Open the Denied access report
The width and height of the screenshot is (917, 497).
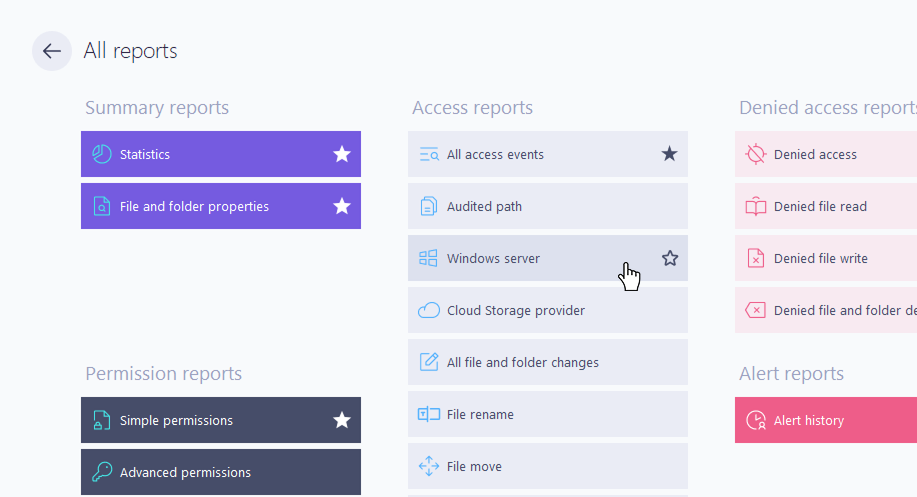[826, 154]
